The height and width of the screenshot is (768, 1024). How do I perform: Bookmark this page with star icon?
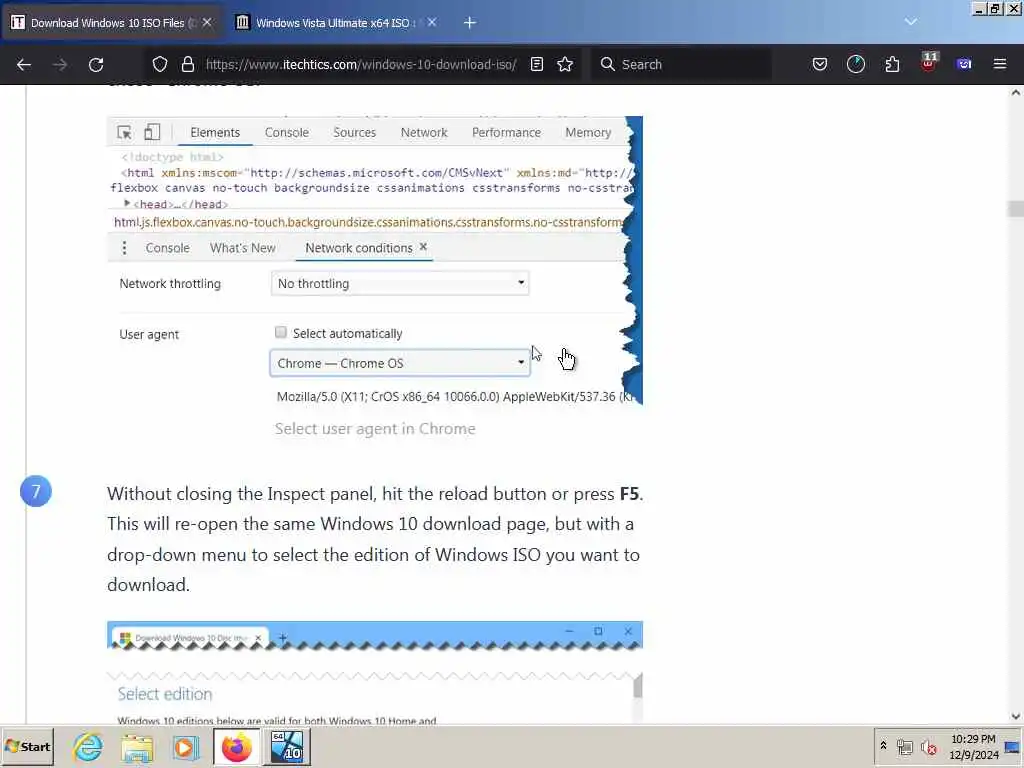tap(565, 64)
